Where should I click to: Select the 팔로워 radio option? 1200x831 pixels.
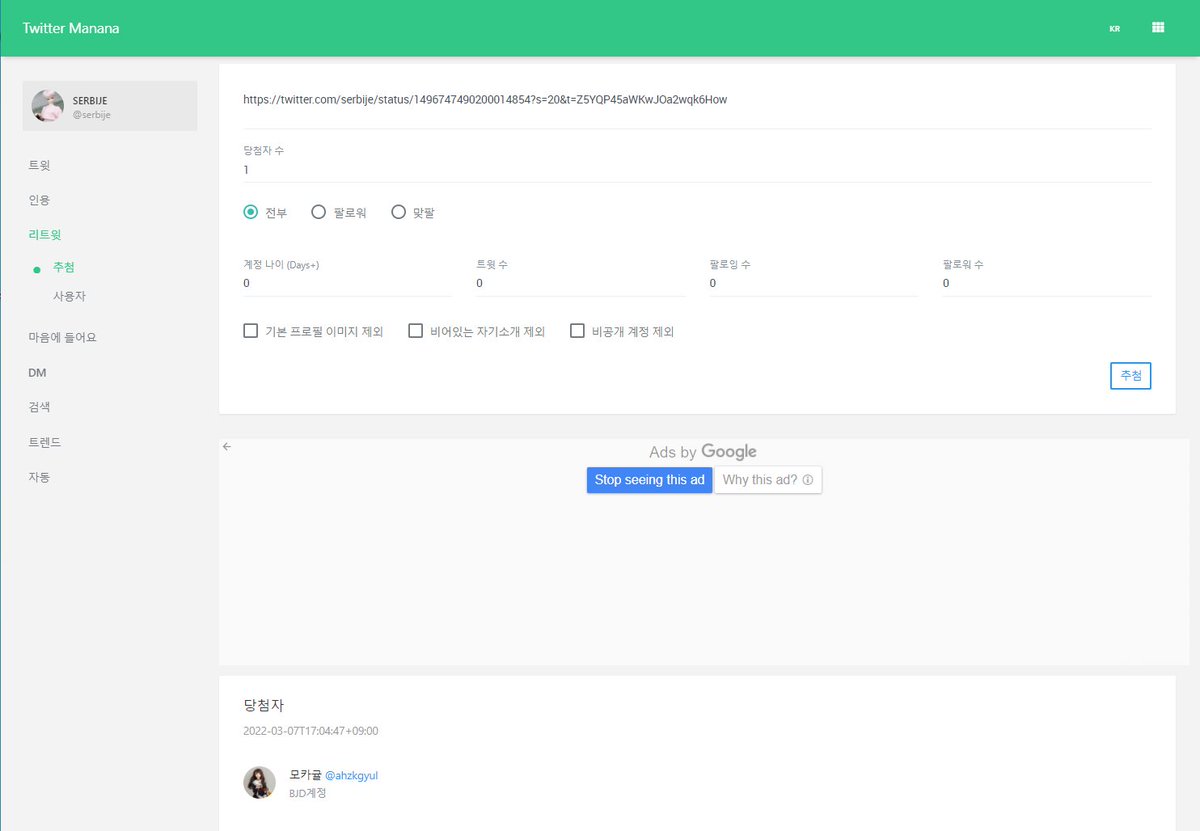[319, 212]
